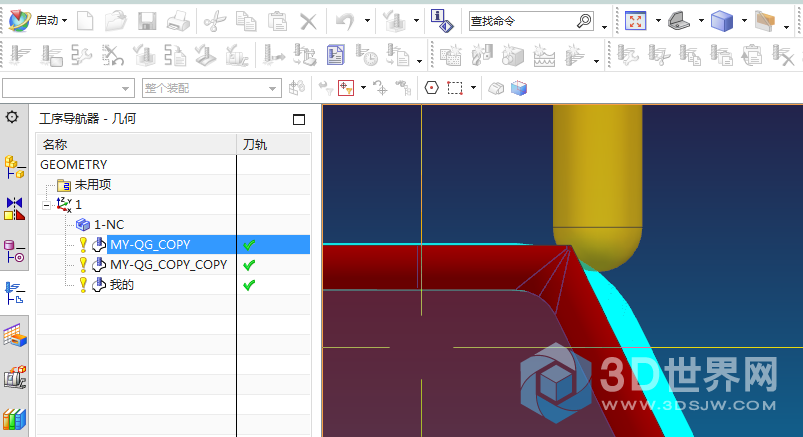Open the Machine Tool Navigator sidebar icon
The image size is (803, 437).
coord(14,377)
